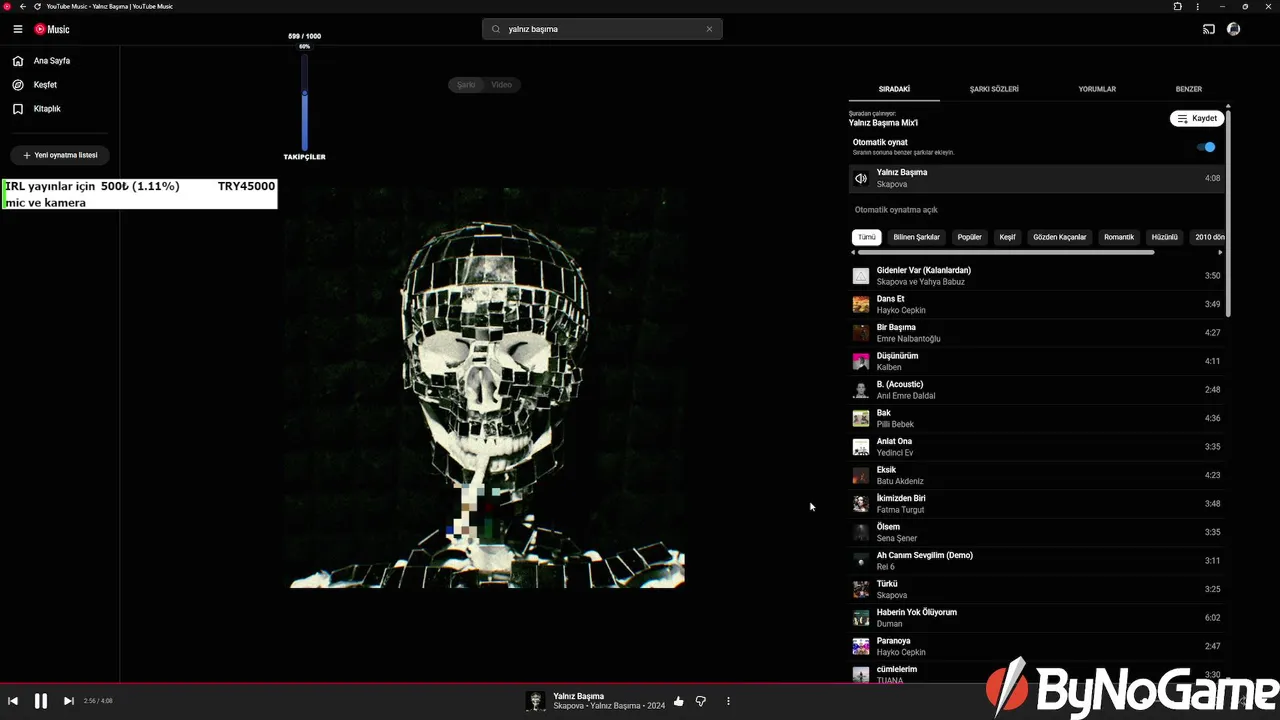
Task: Click the Türkü album thumbnail
Action: point(861,589)
